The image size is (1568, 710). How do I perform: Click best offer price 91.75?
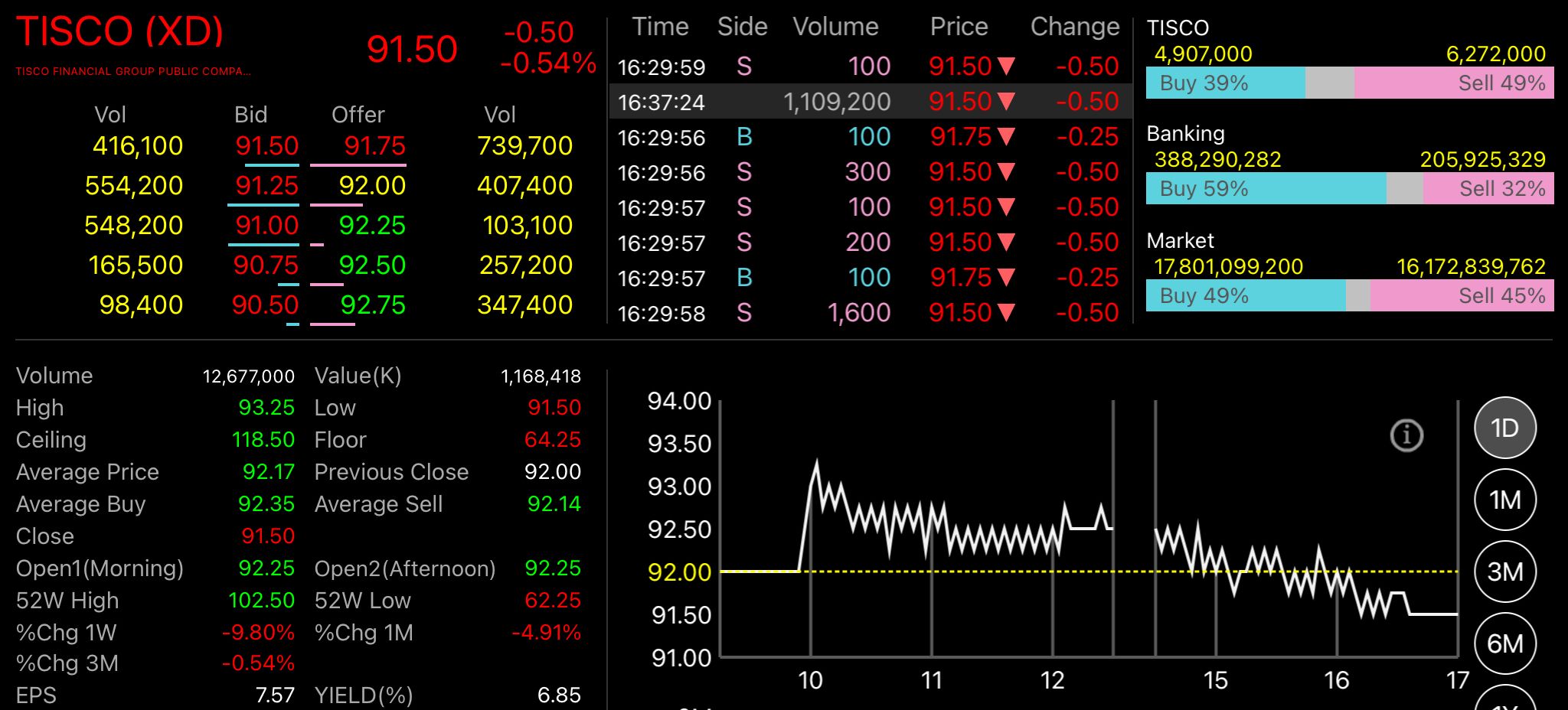coord(374,145)
